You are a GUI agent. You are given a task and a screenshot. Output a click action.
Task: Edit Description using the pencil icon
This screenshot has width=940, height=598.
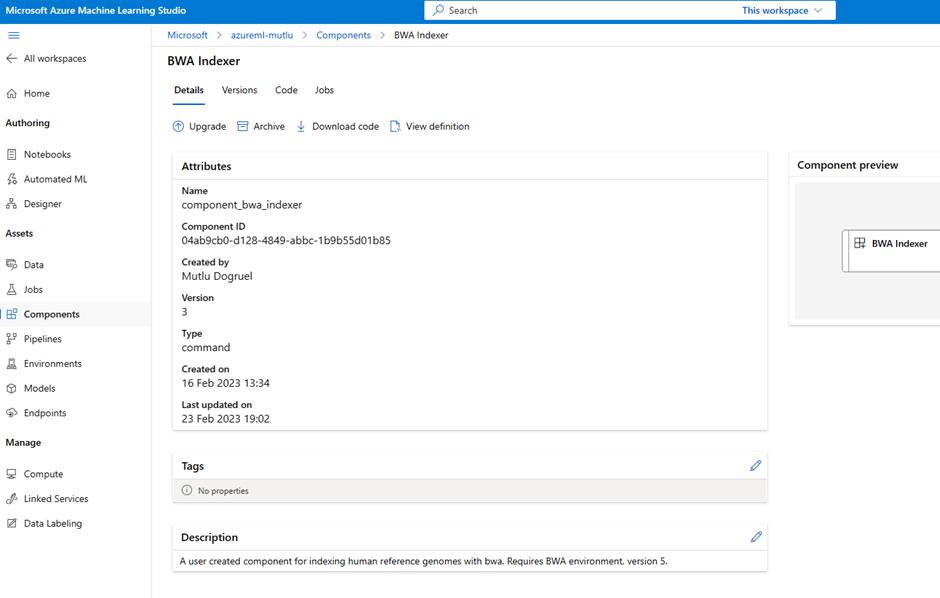pos(756,537)
